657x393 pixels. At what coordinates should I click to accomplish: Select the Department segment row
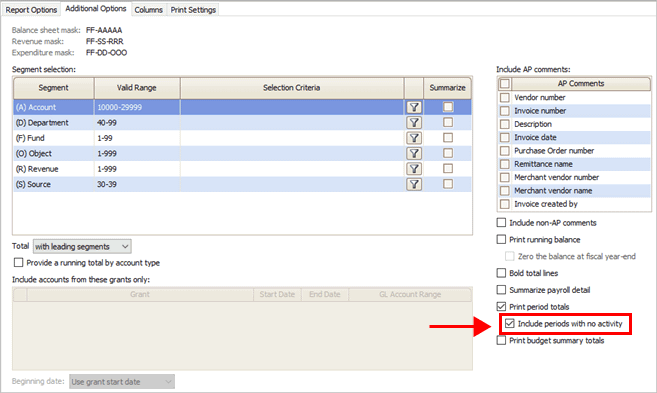coord(242,123)
